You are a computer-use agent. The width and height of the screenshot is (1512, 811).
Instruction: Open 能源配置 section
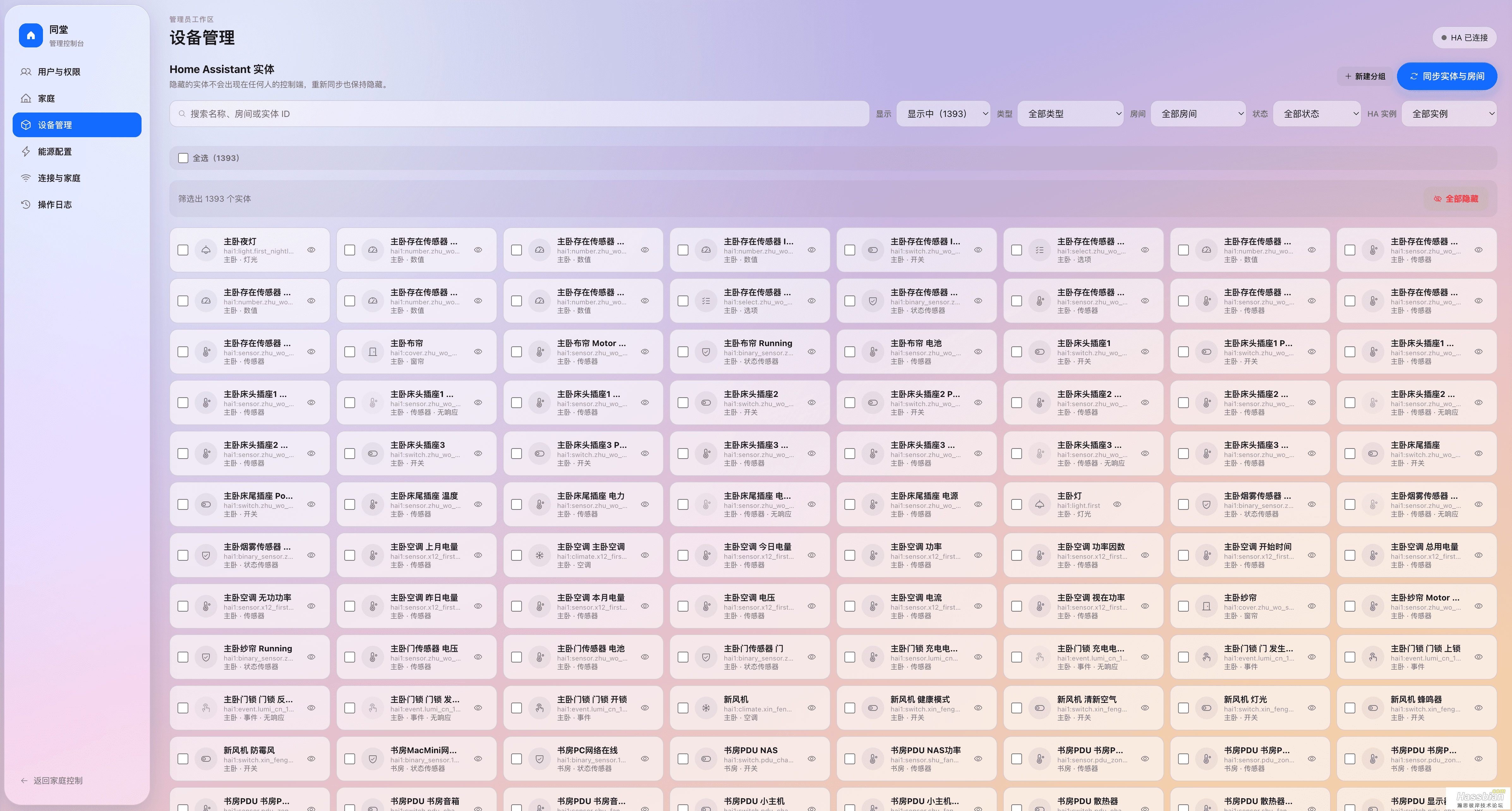pyautogui.click(x=77, y=151)
